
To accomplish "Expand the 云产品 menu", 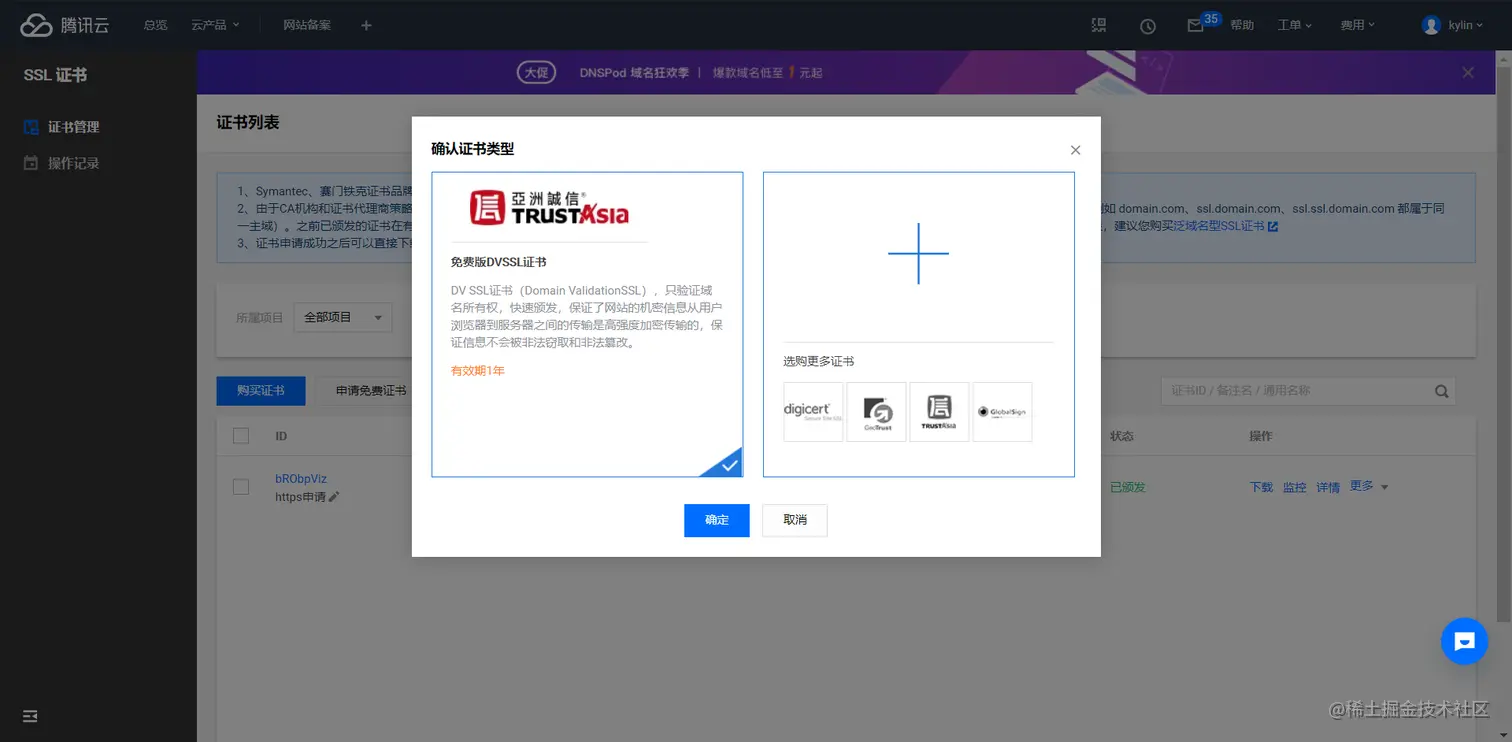I will pos(215,25).
